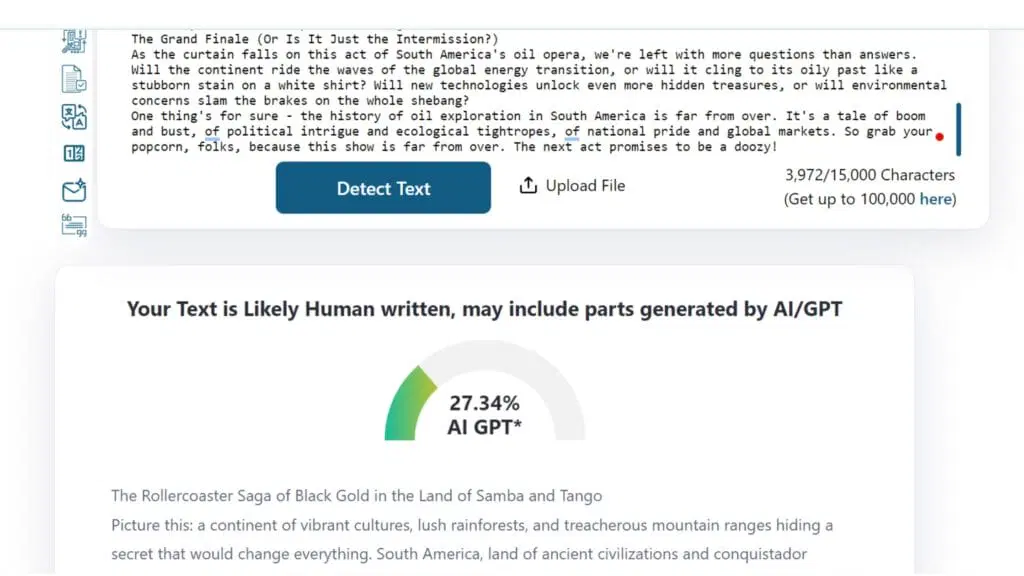Click underlined "of" before "national pride"
The height and width of the screenshot is (576, 1024).
click(571, 131)
